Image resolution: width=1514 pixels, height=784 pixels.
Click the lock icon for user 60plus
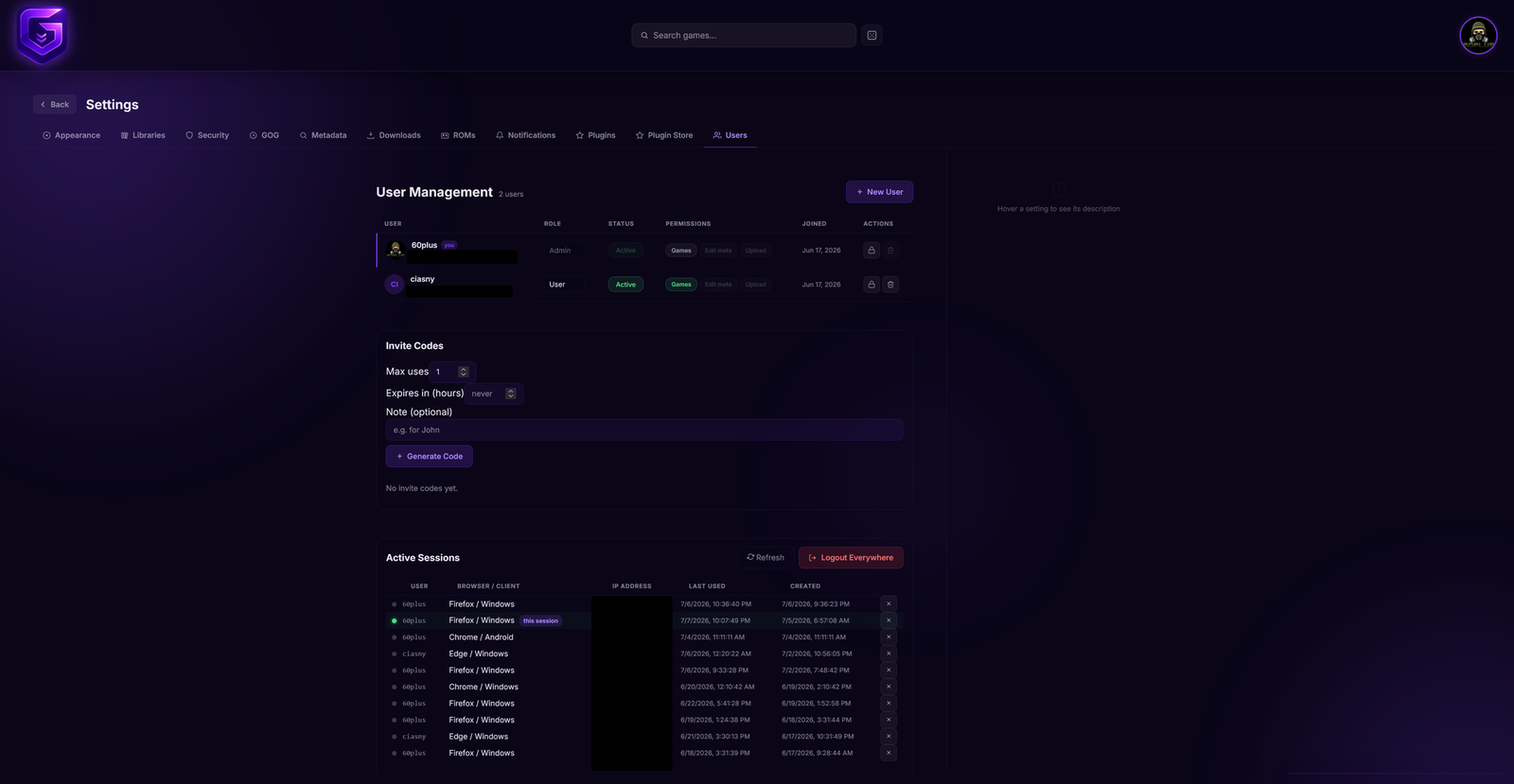pos(871,251)
